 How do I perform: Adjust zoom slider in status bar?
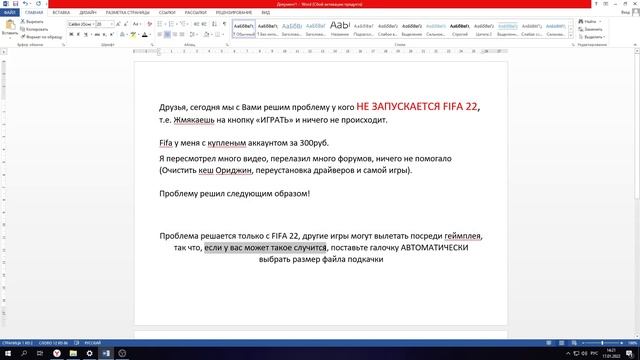click(x=602, y=343)
